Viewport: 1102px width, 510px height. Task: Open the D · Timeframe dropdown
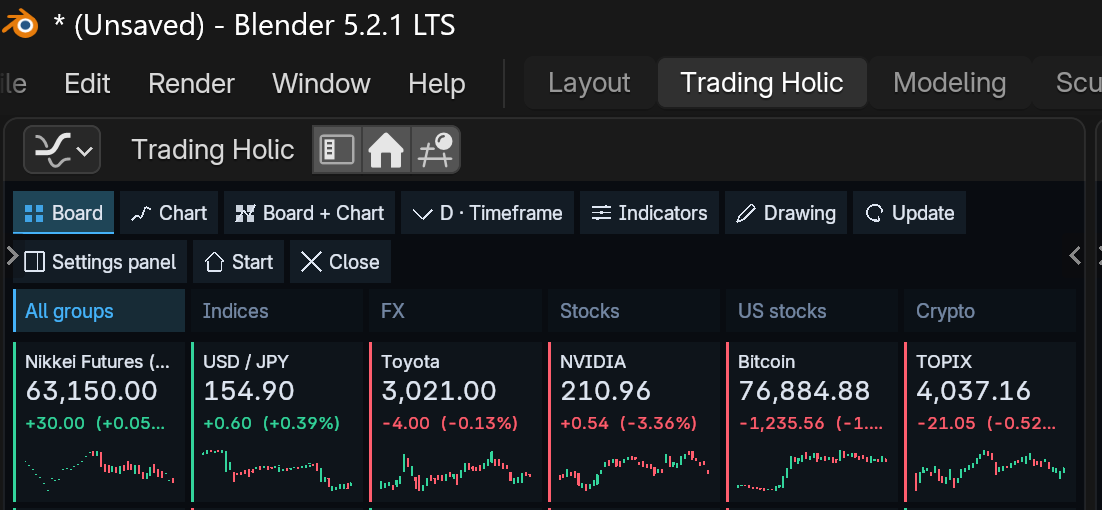coord(488,213)
